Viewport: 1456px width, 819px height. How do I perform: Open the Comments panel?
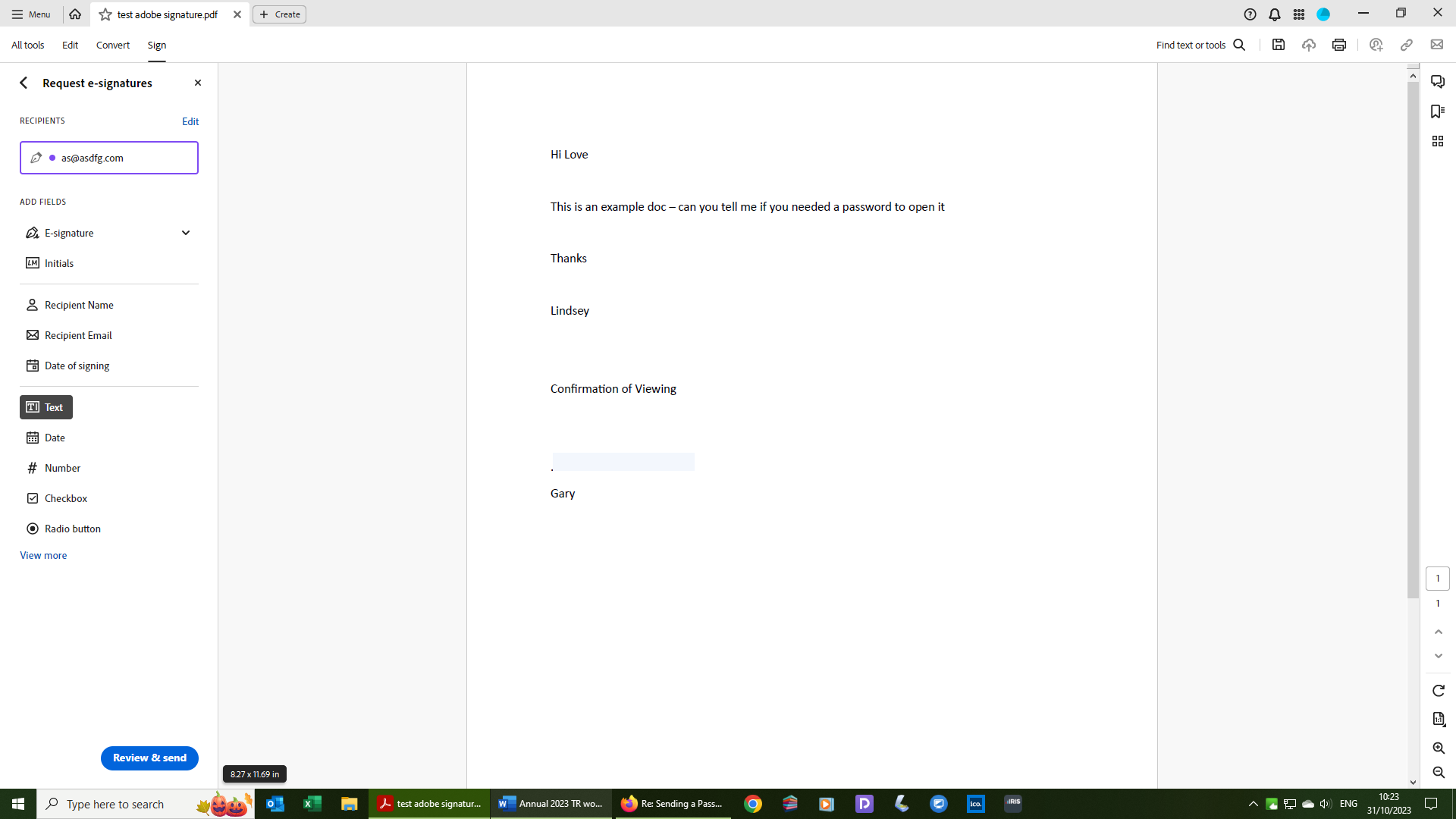[x=1438, y=81]
